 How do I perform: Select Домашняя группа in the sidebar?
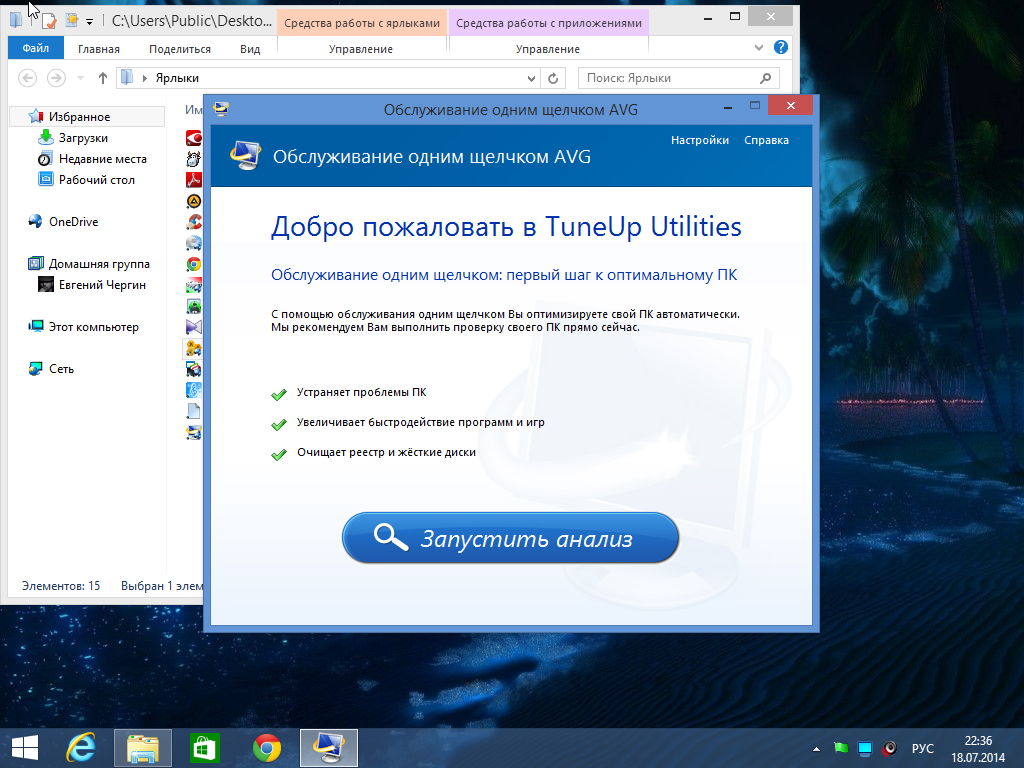[x=99, y=264]
